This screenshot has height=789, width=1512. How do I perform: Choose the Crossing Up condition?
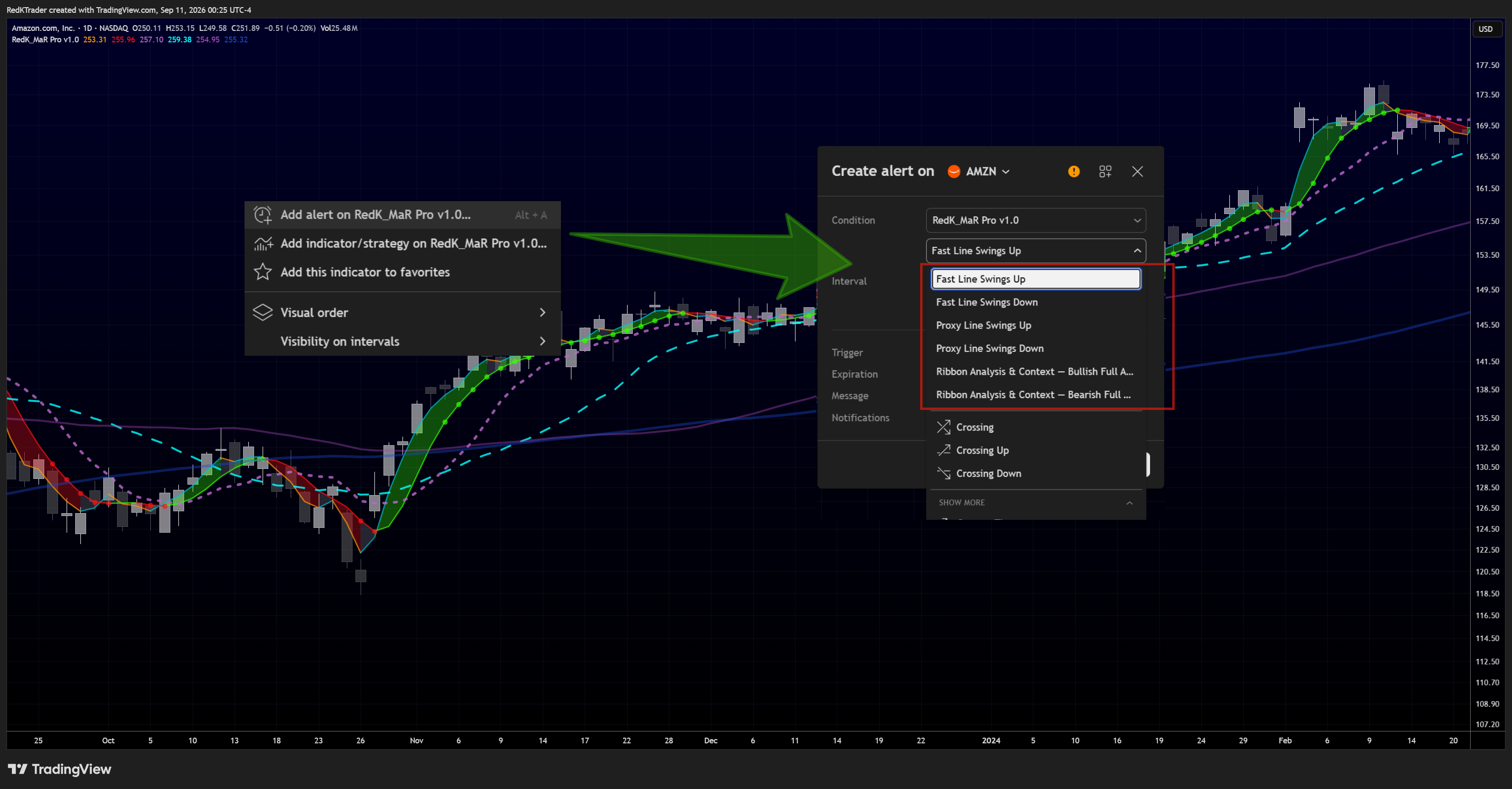[1035, 450]
